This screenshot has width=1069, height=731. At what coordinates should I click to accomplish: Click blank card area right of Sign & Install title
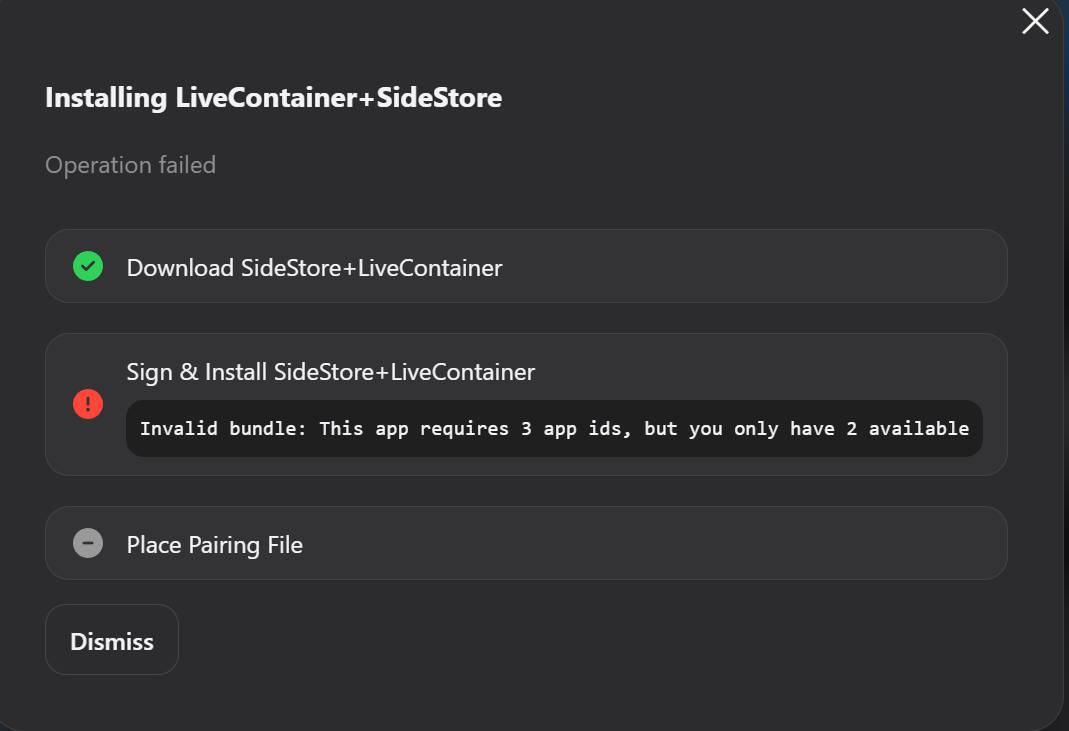point(770,372)
